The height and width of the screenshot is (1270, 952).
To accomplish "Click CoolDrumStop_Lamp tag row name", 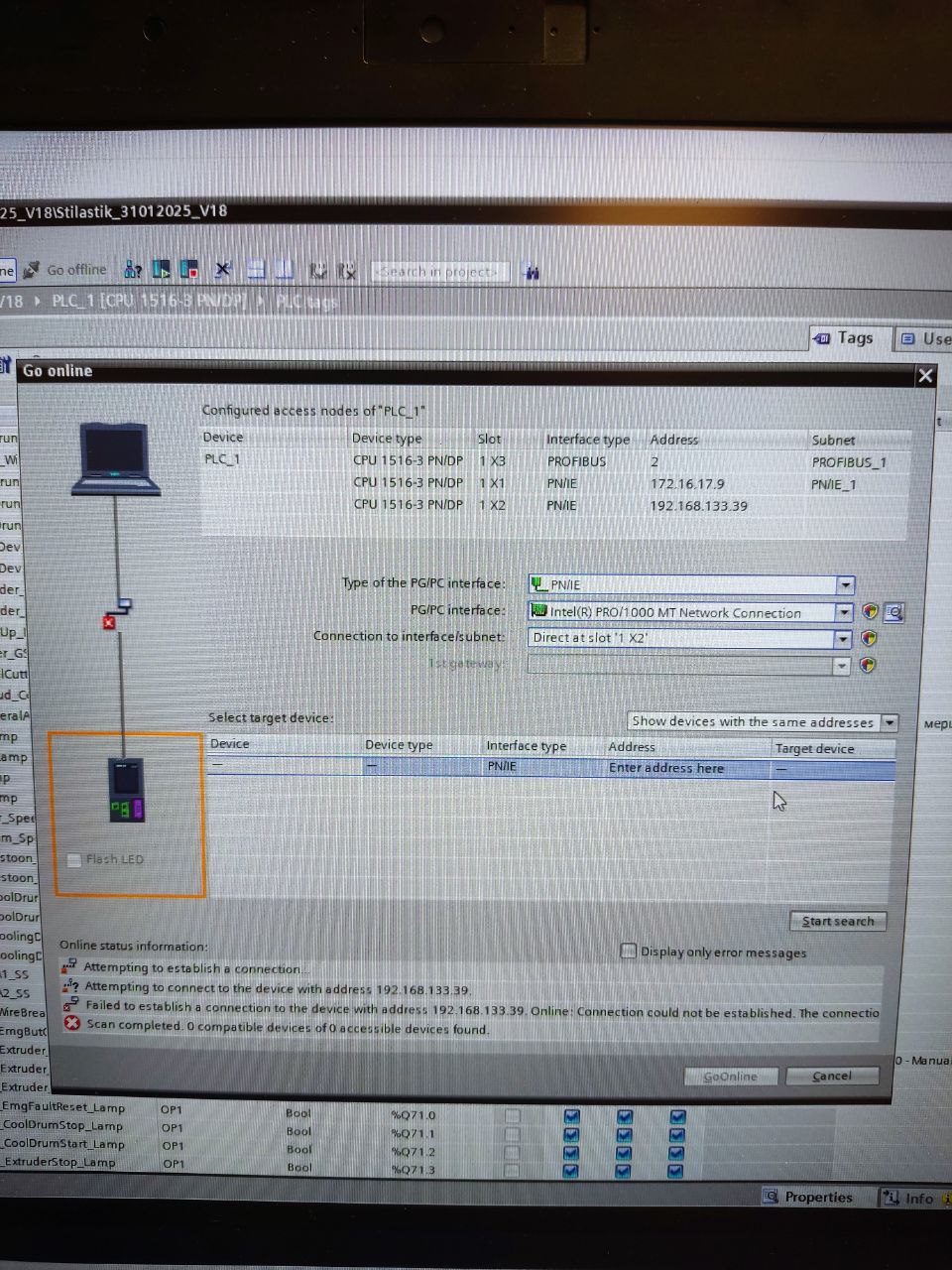I will (x=62, y=1125).
